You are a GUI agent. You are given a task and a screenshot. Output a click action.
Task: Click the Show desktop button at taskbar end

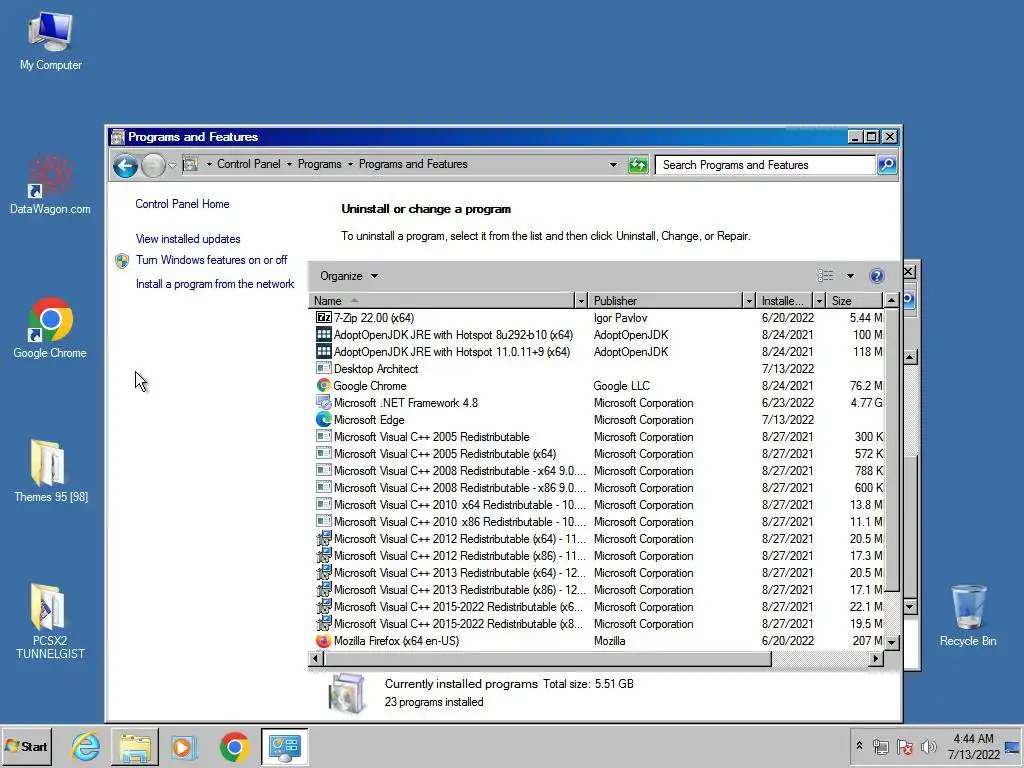pos(1013,746)
